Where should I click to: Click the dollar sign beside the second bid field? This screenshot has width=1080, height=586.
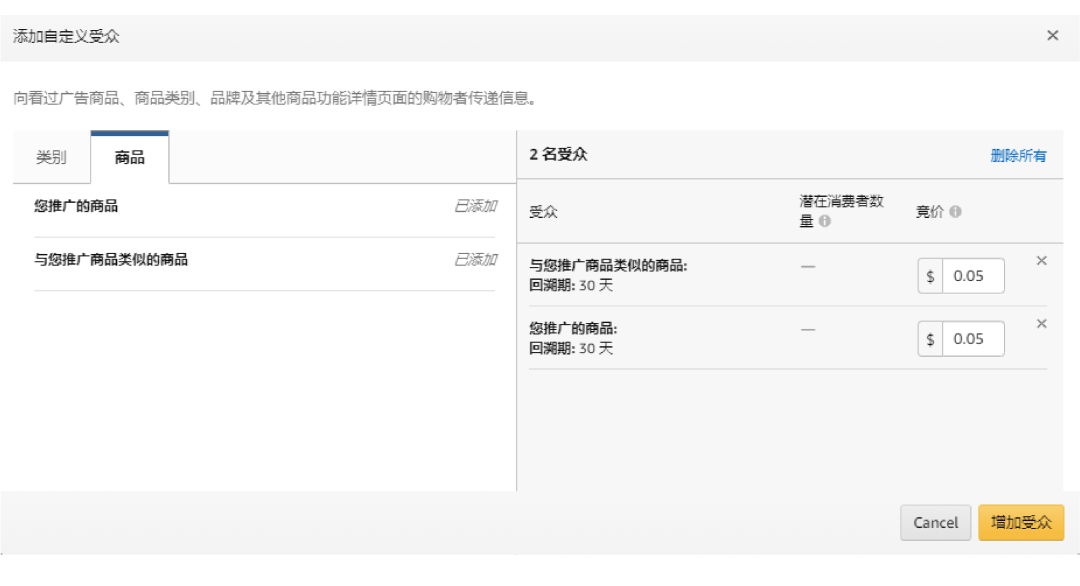(930, 338)
